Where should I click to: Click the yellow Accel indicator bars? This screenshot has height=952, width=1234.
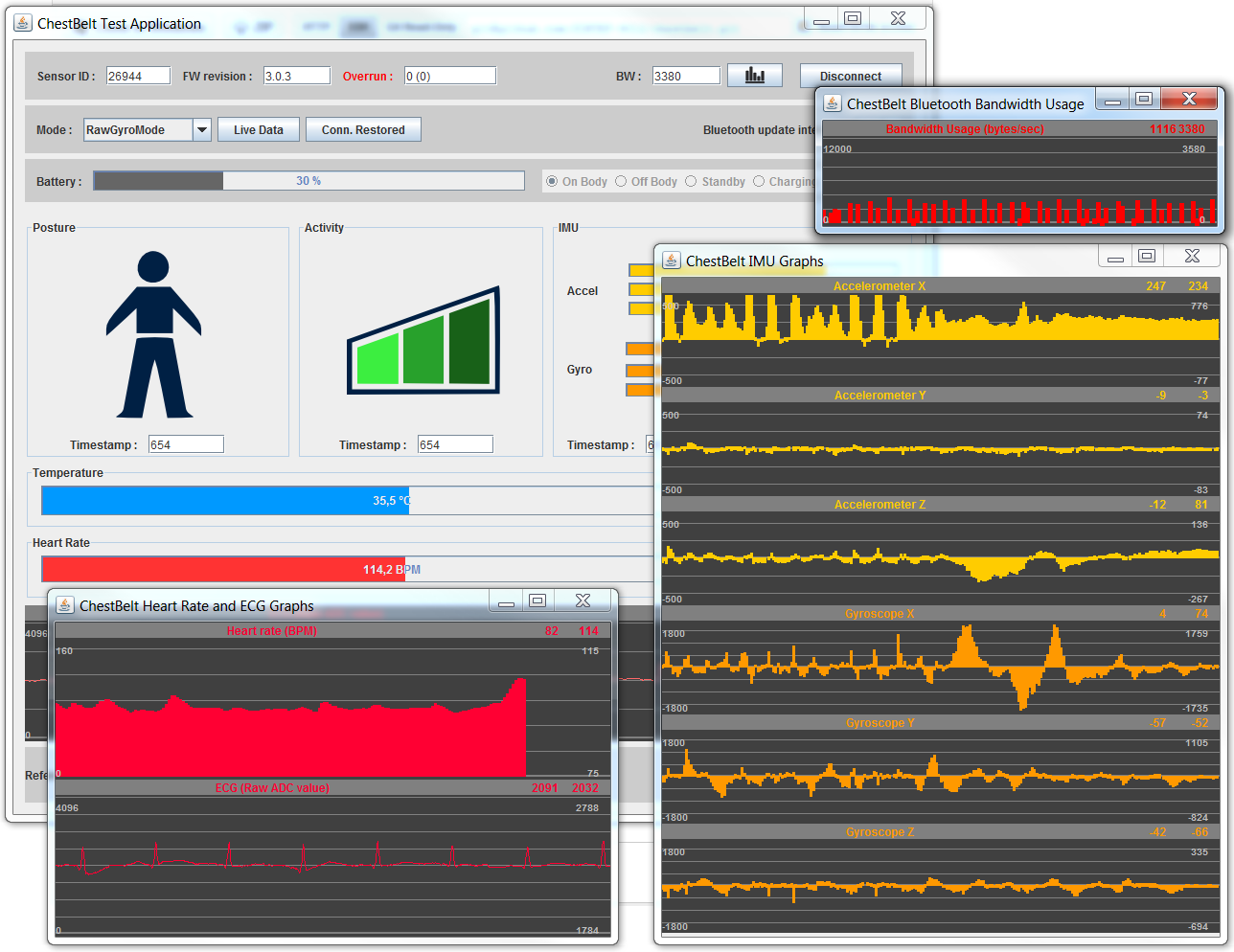click(x=643, y=289)
